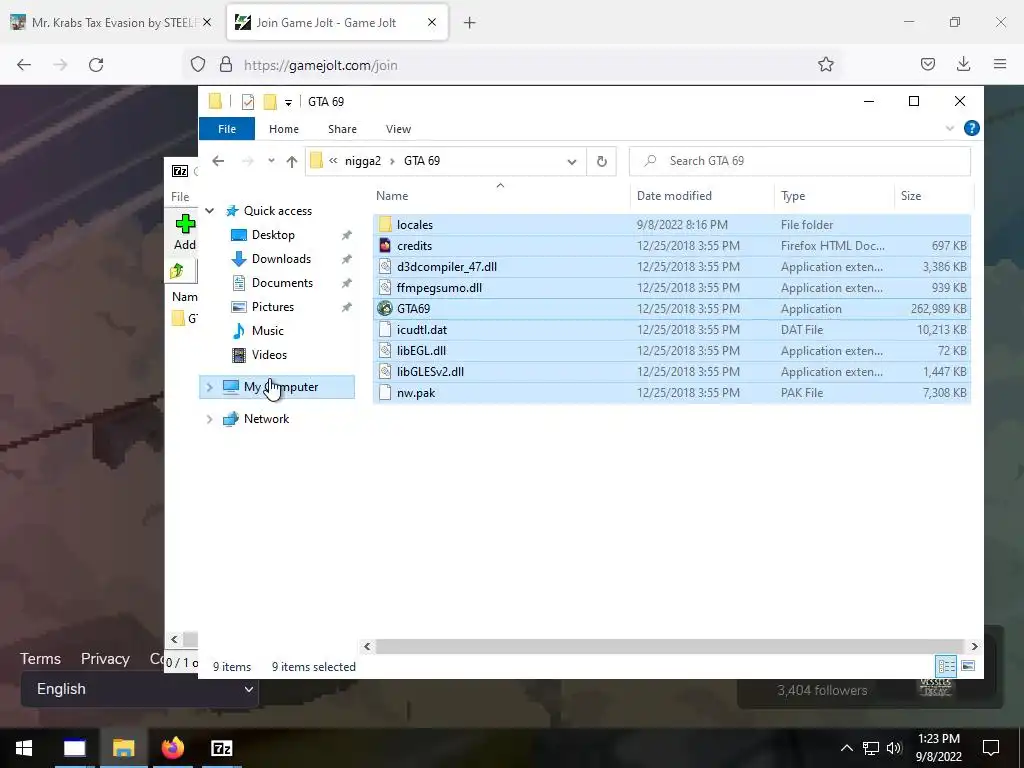Open the File ribbon tab
1024x768 pixels.
(227, 129)
